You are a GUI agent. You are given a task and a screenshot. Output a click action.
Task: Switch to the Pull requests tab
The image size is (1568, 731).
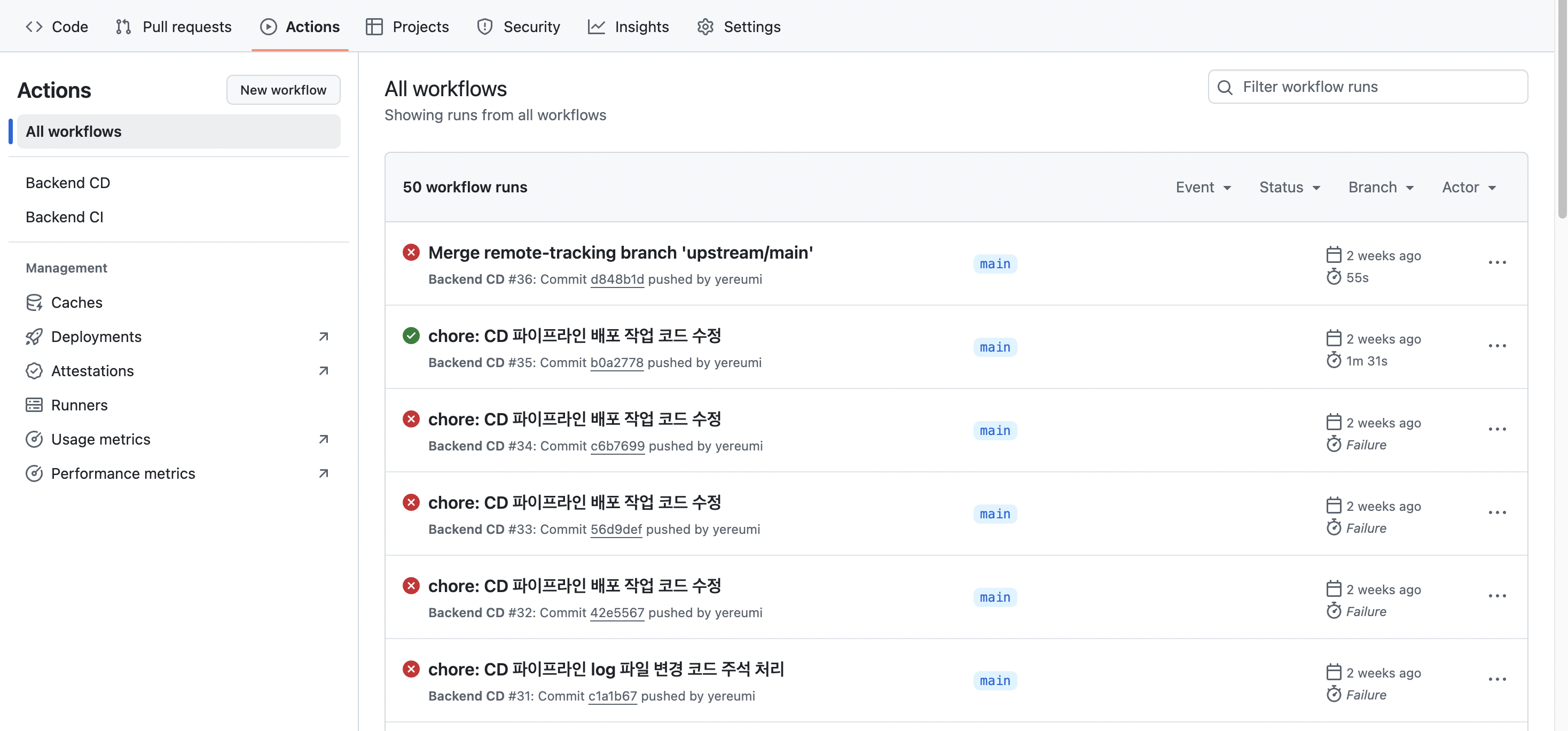[174, 27]
